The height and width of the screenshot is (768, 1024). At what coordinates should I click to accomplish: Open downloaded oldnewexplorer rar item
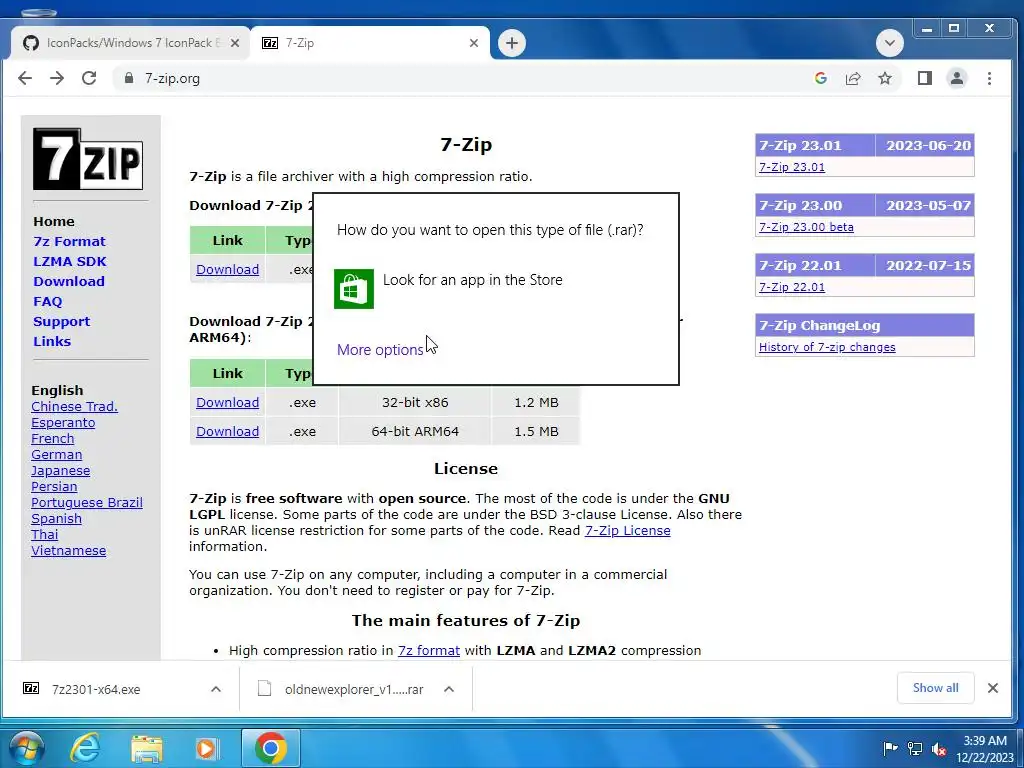click(x=343, y=689)
